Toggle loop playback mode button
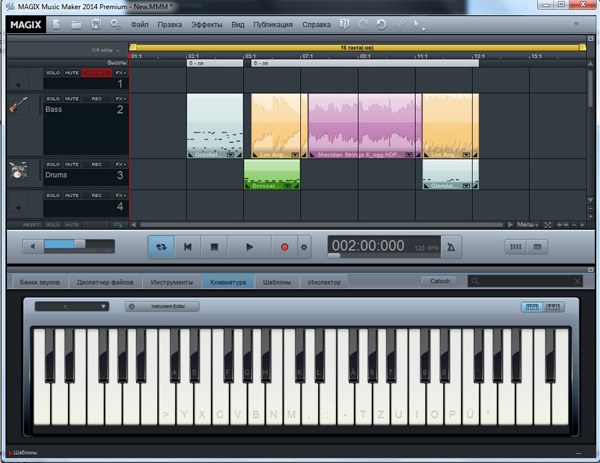Viewport: 600px width, 463px height. point(160,245)
